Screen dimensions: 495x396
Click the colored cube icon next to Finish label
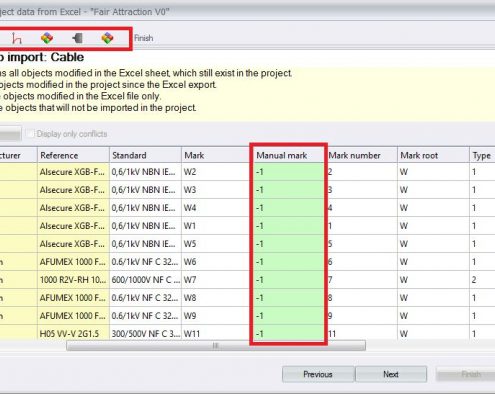[107, 38]
